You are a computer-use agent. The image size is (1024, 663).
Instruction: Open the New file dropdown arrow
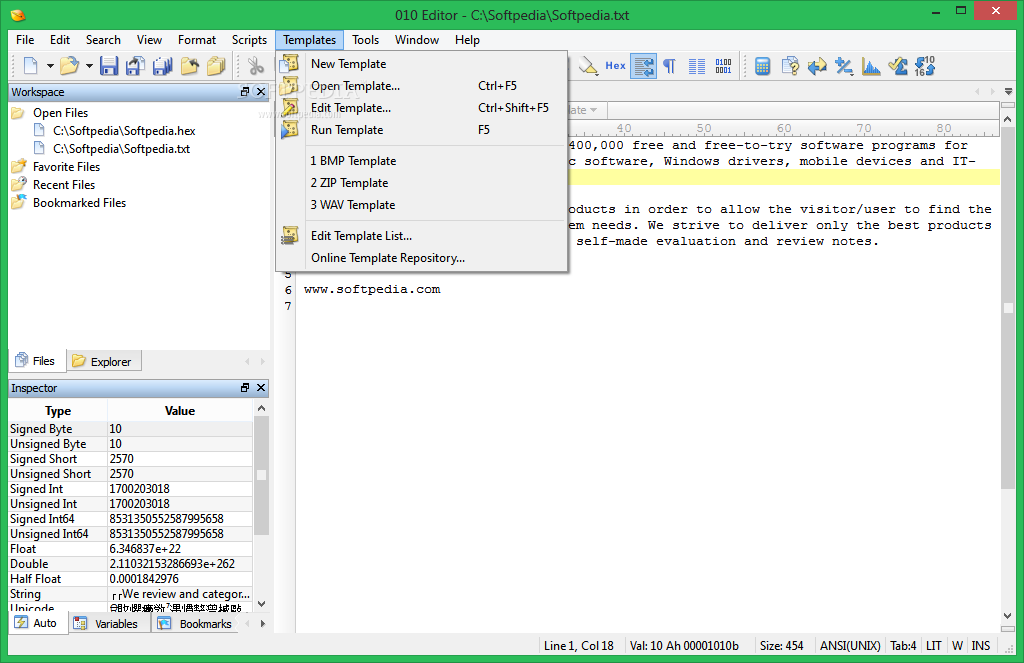click(x=50, y=66)
